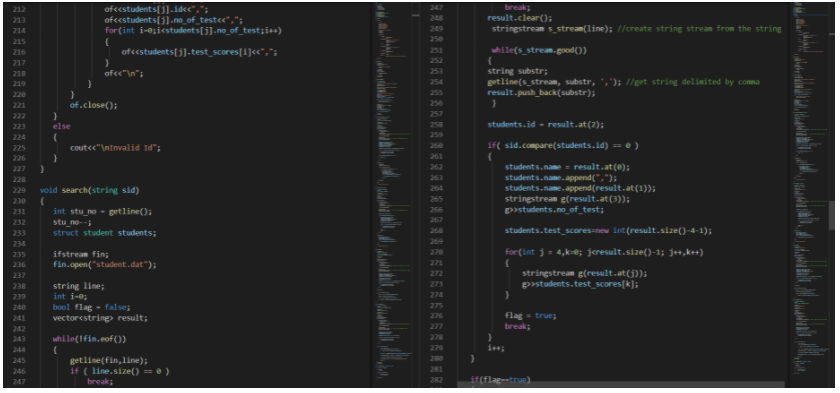The image size is (840, 393).
Task: Click the right pane's horizontal scrollbar at bottom
Action: tap(621, 383)
